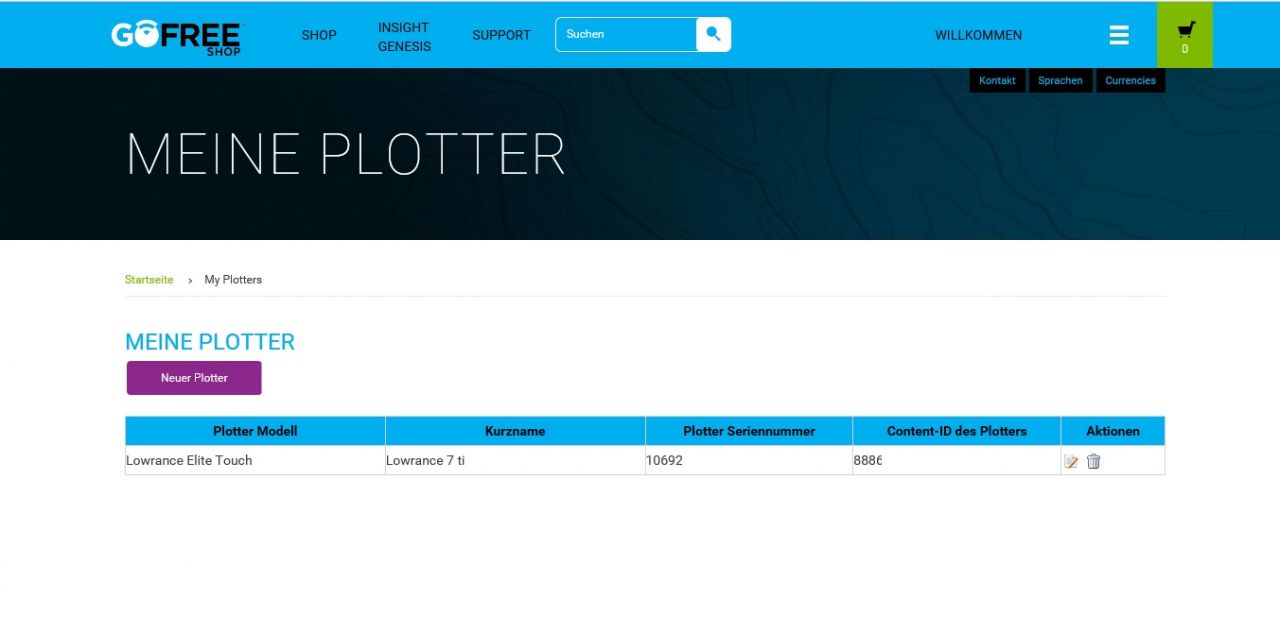The image size is (1280, 617).
Task: Go to the SUPPORT menu
Action: point(501,35)
